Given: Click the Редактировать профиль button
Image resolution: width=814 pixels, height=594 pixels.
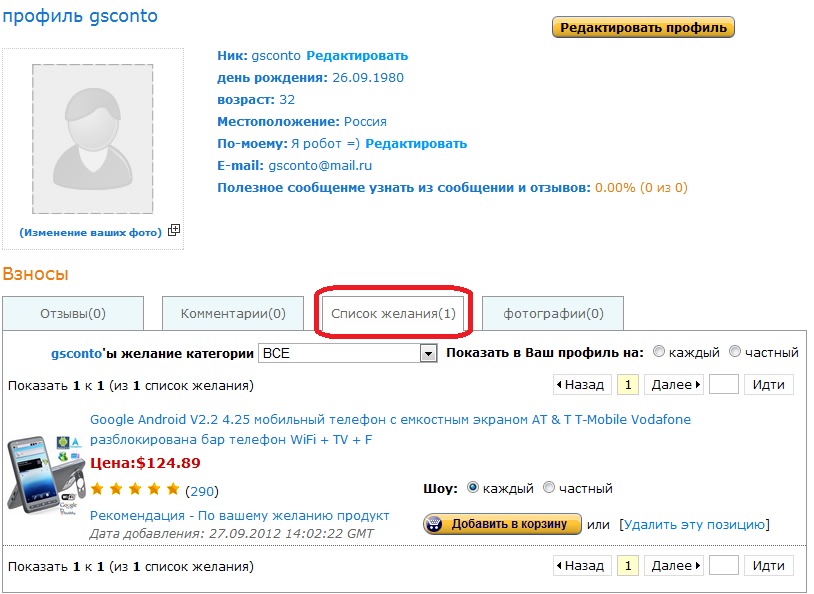Looking at the screenshot, I should [x=643, y=28].
